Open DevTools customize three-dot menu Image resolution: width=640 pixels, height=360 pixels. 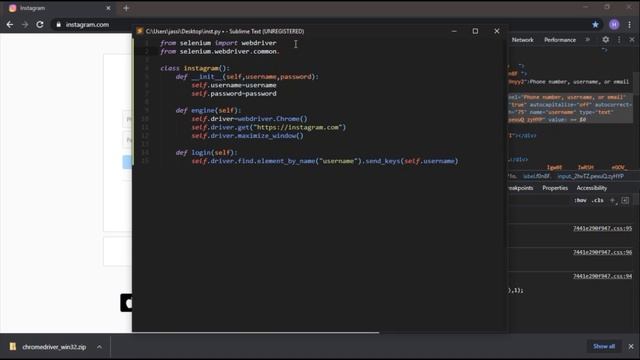pyautogui.click(x=619, y=40)
